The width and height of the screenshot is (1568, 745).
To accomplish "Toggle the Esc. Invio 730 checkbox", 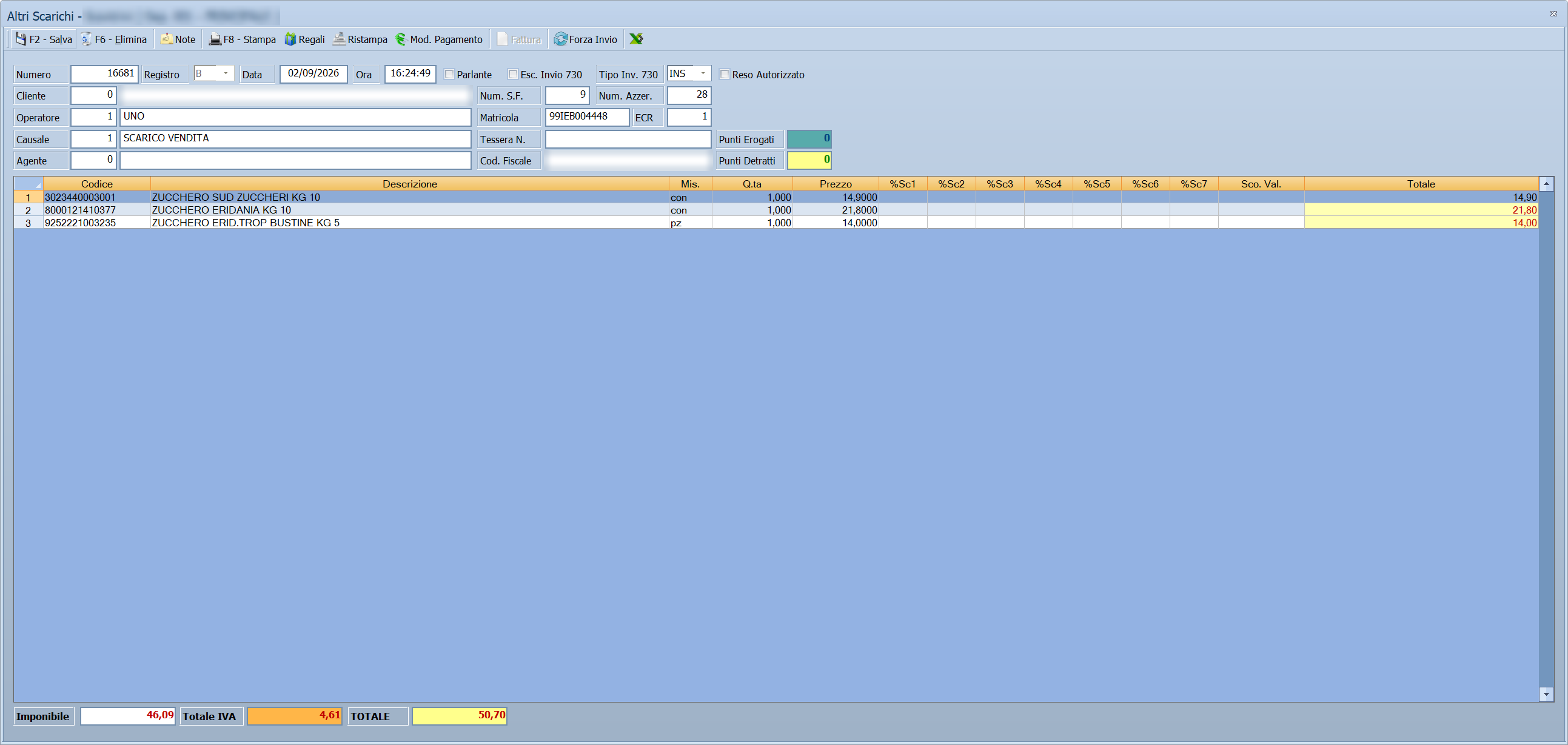I will coord(513,74).
